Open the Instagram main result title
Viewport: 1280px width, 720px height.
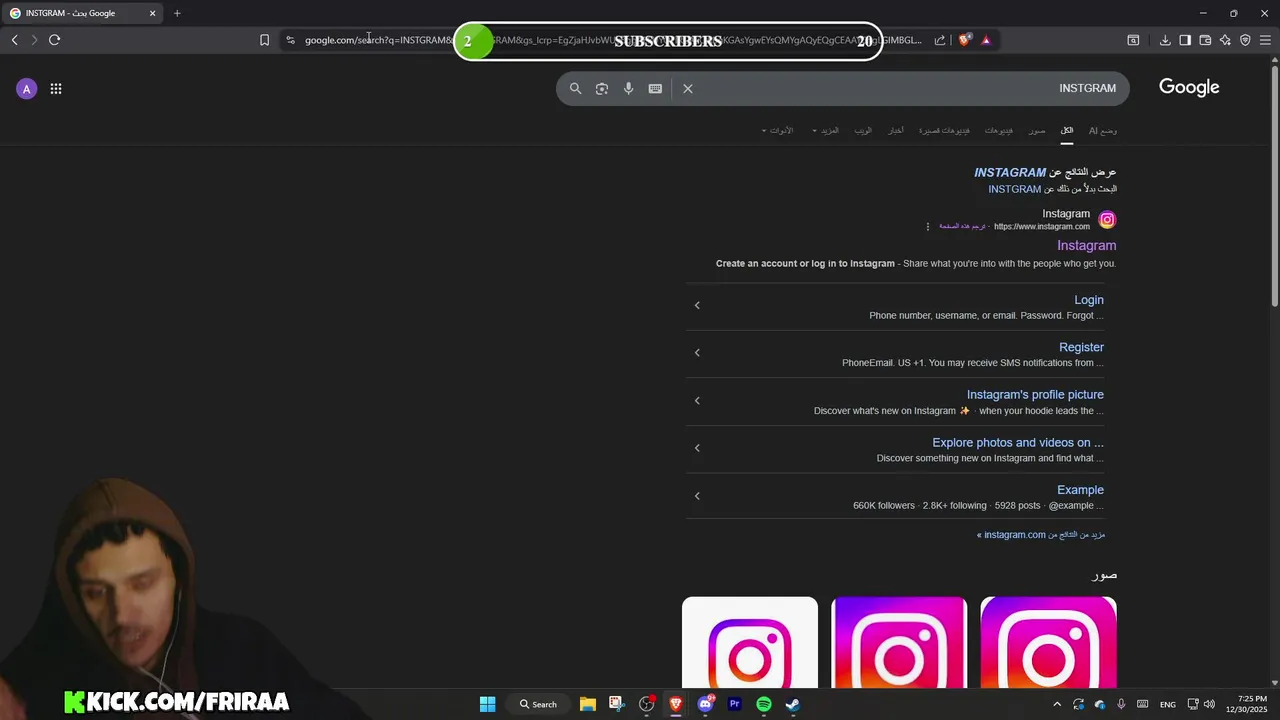pos(1086,245)
